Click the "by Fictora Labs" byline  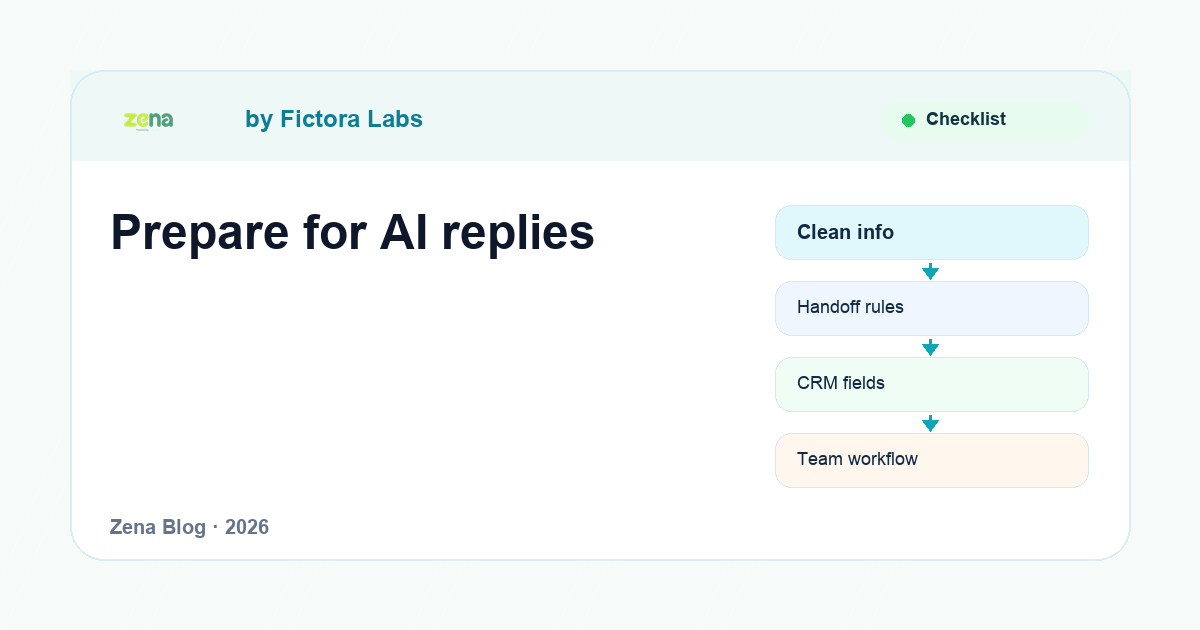(334, 119)
